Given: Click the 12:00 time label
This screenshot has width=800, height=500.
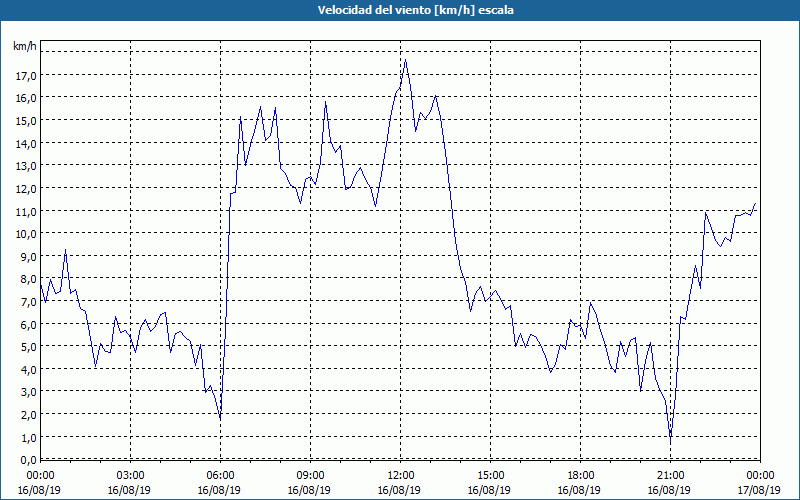Looking at the screenshot, I should click(401, 476).
